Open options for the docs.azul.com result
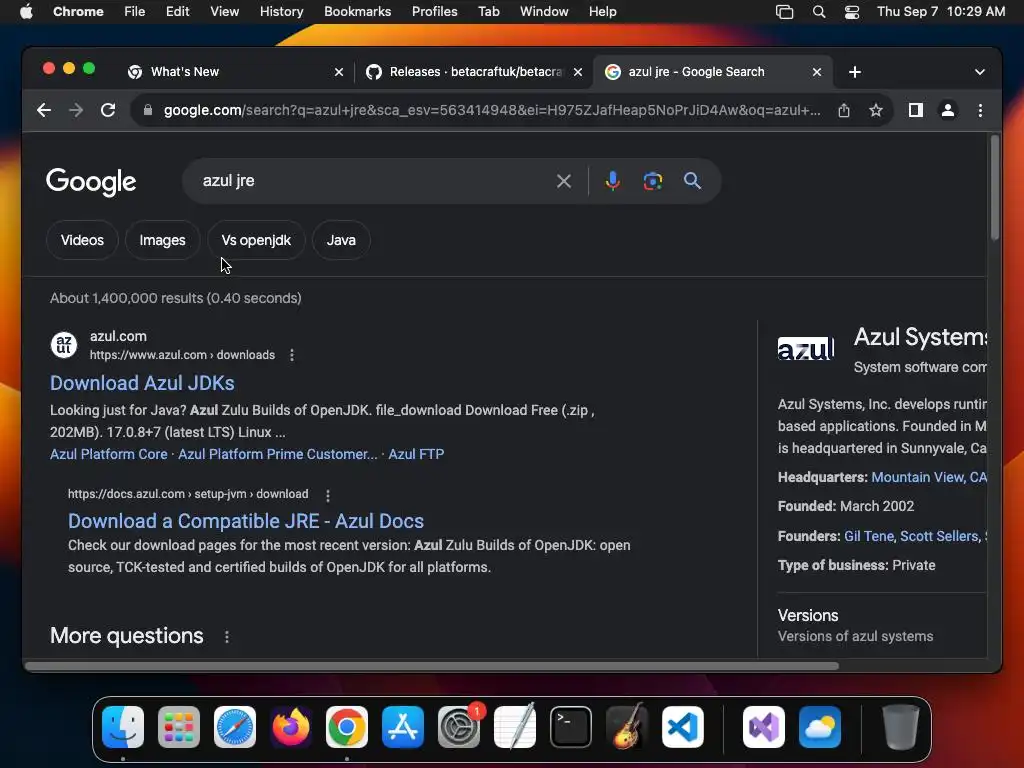This screenshot has width=1024, height=768. [328, 495]
